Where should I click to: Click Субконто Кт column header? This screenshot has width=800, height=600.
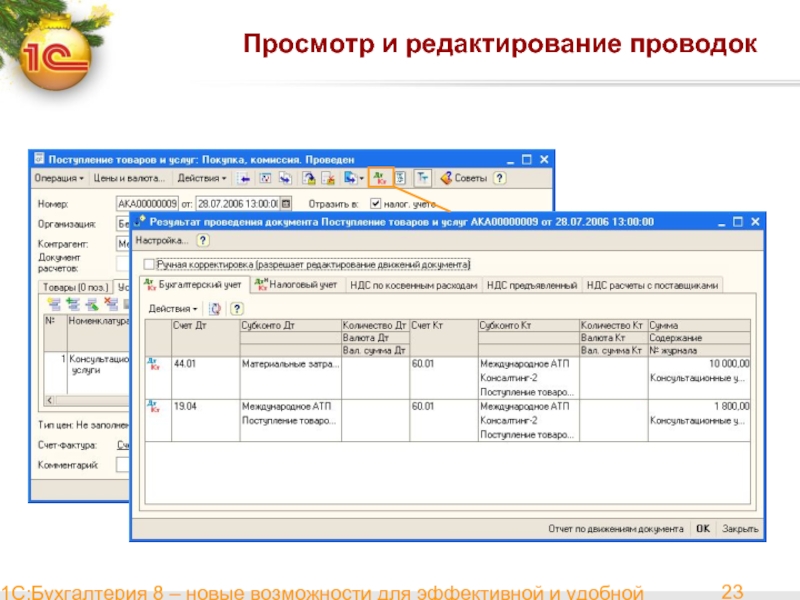pyautogui.click(x=529, y=325)
